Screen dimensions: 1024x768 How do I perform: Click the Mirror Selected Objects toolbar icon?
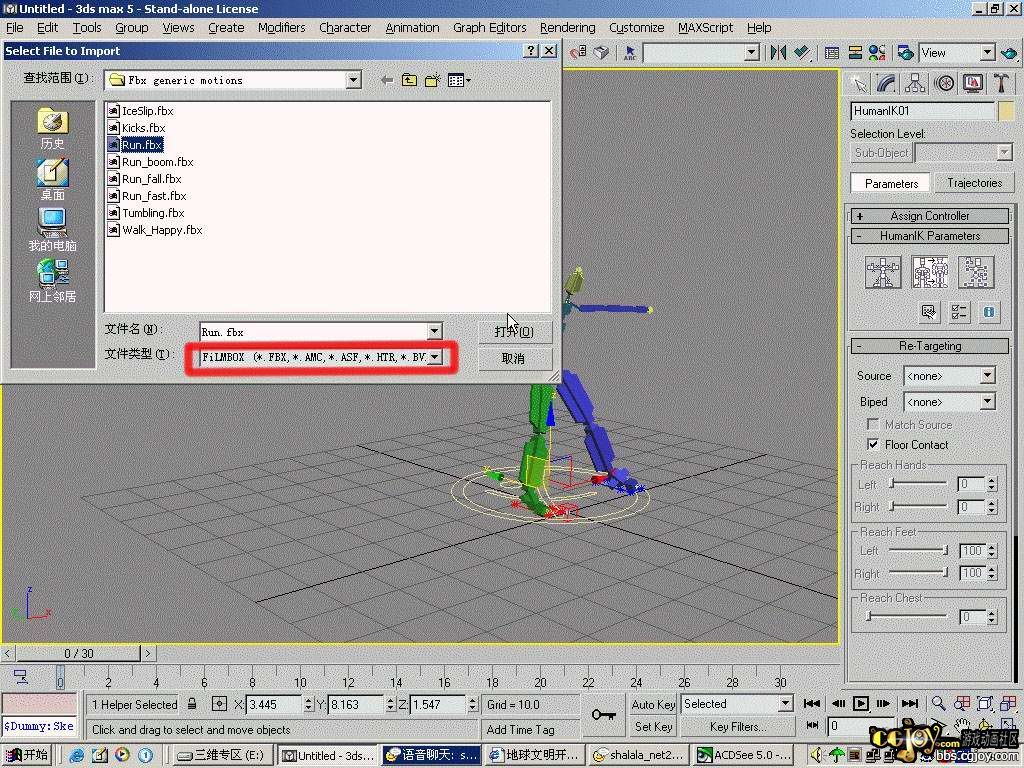tap(778, 52)
